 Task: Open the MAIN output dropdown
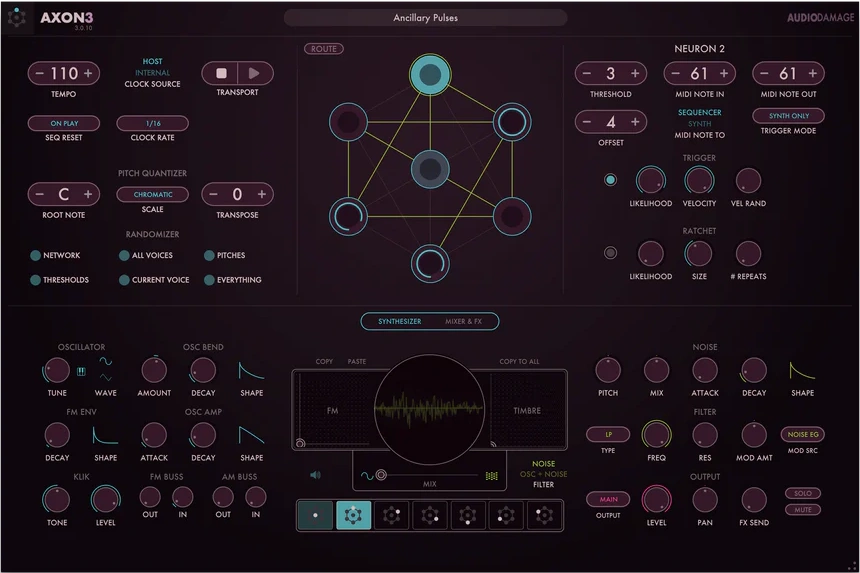608,500
